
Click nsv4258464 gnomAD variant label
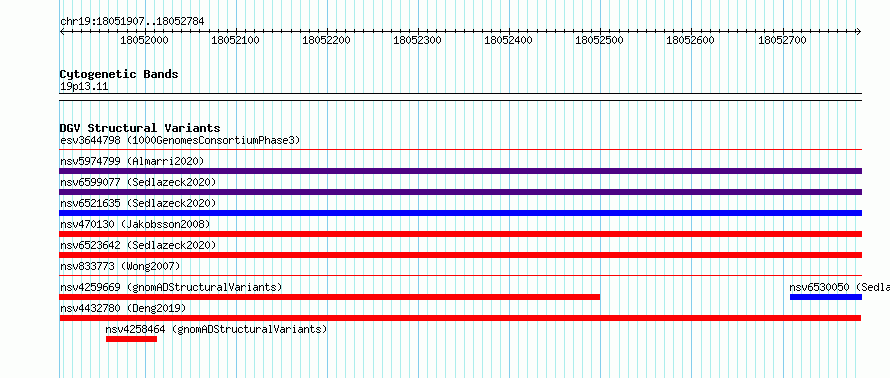216,329
